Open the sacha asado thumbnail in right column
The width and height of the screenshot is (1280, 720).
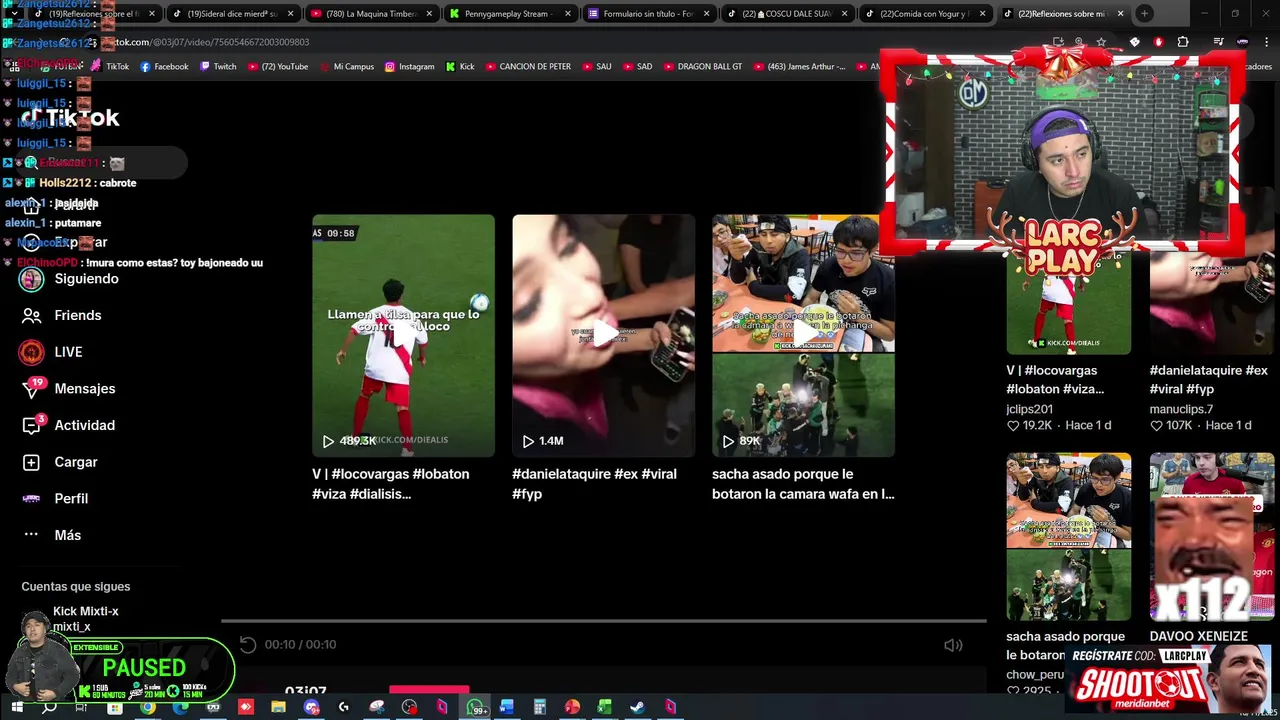click(1069, 536)
